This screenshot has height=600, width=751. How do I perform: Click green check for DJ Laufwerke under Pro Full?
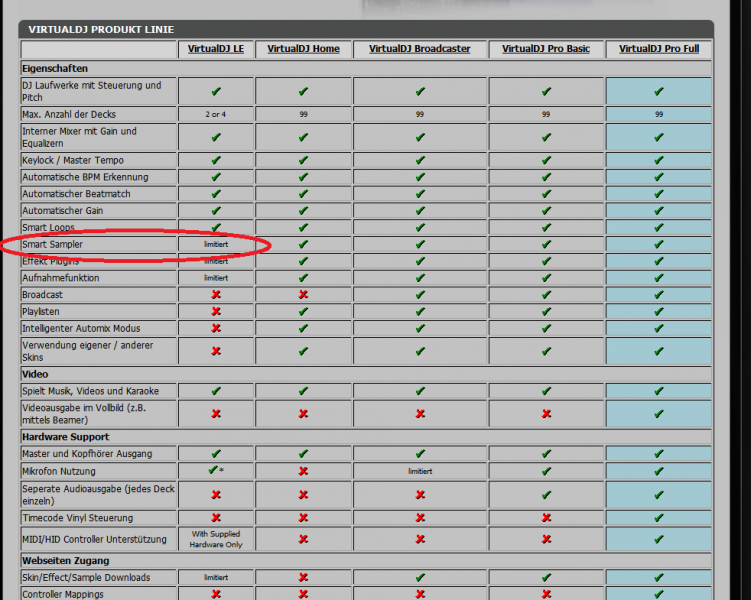point(659,91)
